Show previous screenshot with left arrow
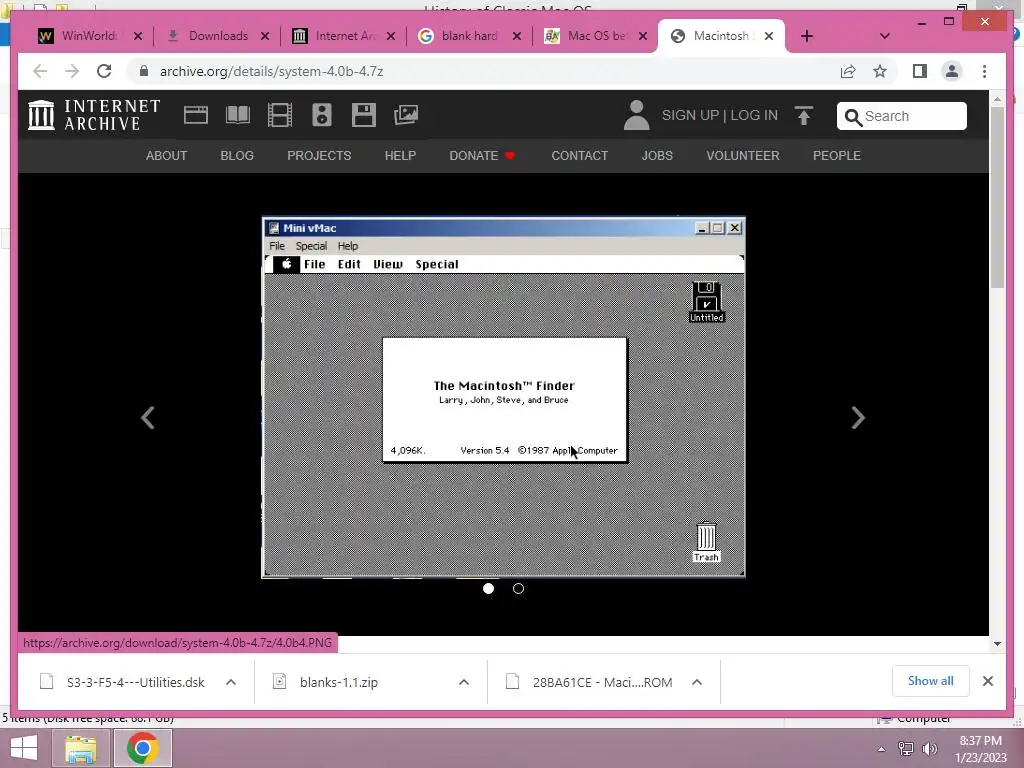This screenshot has height=768, width=1024. coord(148,418)
